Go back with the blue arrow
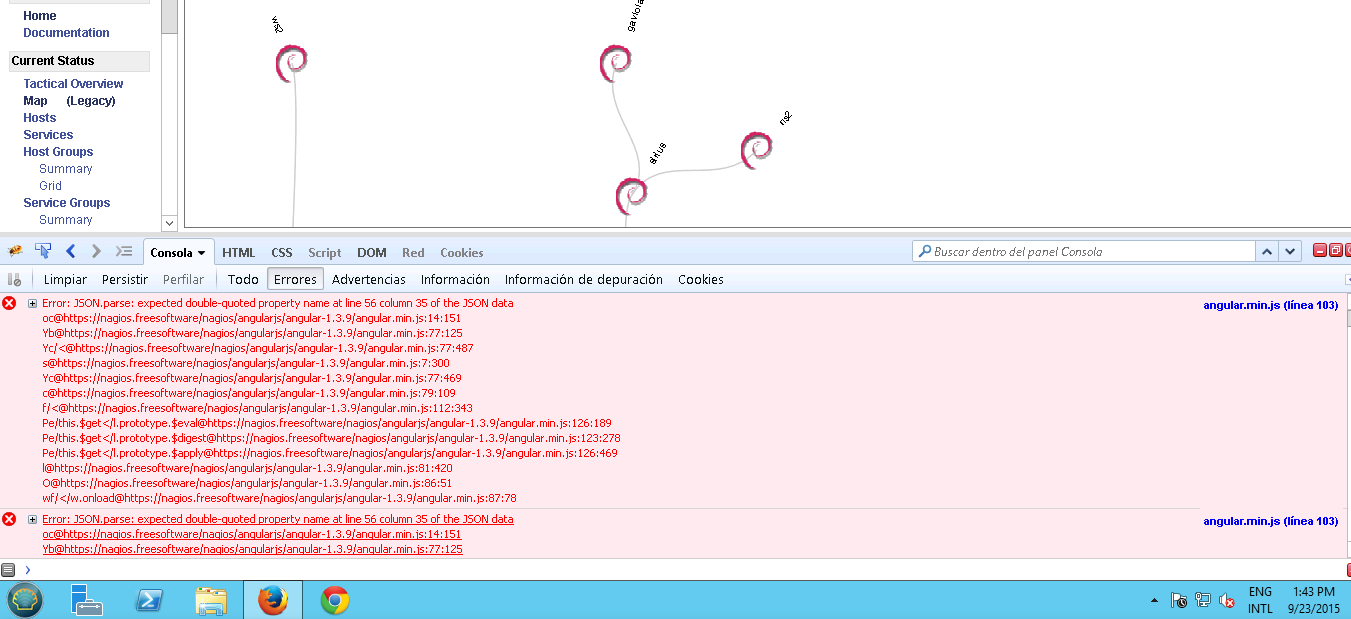The height and width of the screenshot is (619, 1351). pos(71,252)
